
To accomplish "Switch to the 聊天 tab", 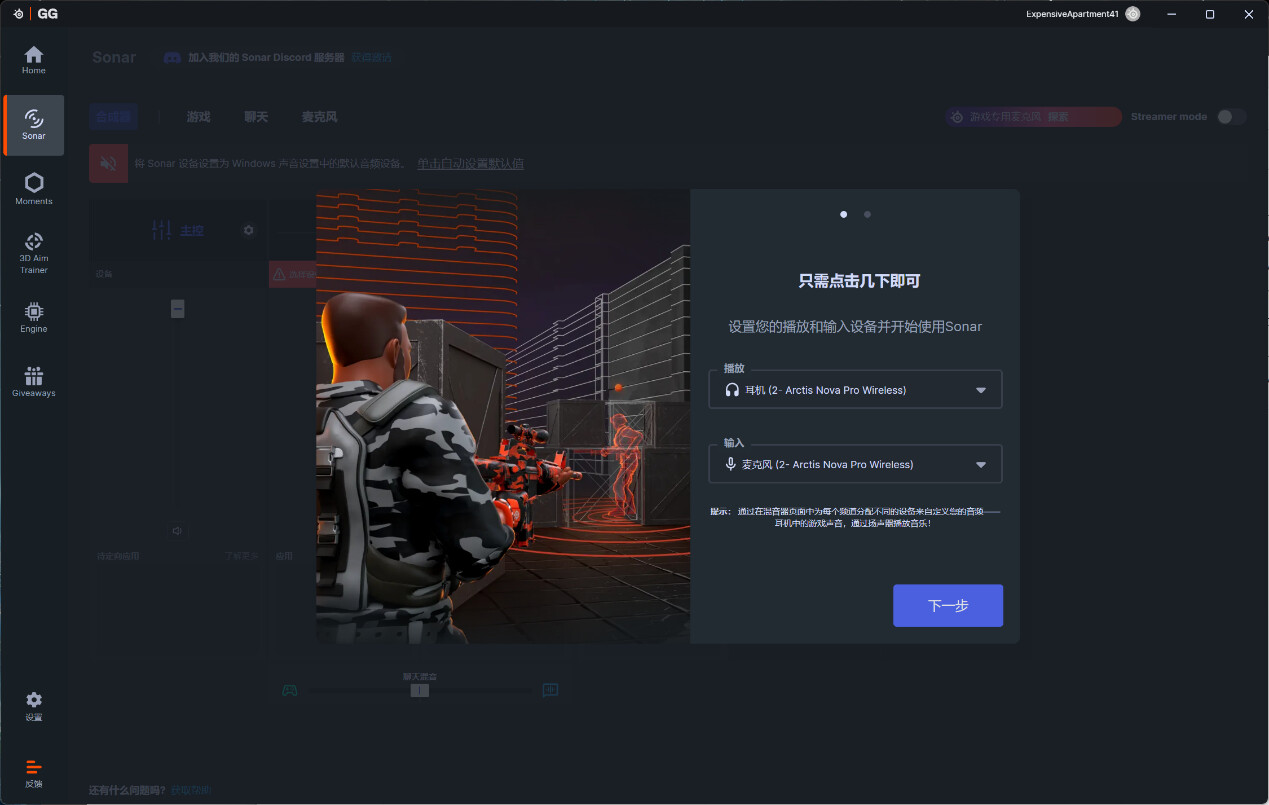I will click(256, 117).
